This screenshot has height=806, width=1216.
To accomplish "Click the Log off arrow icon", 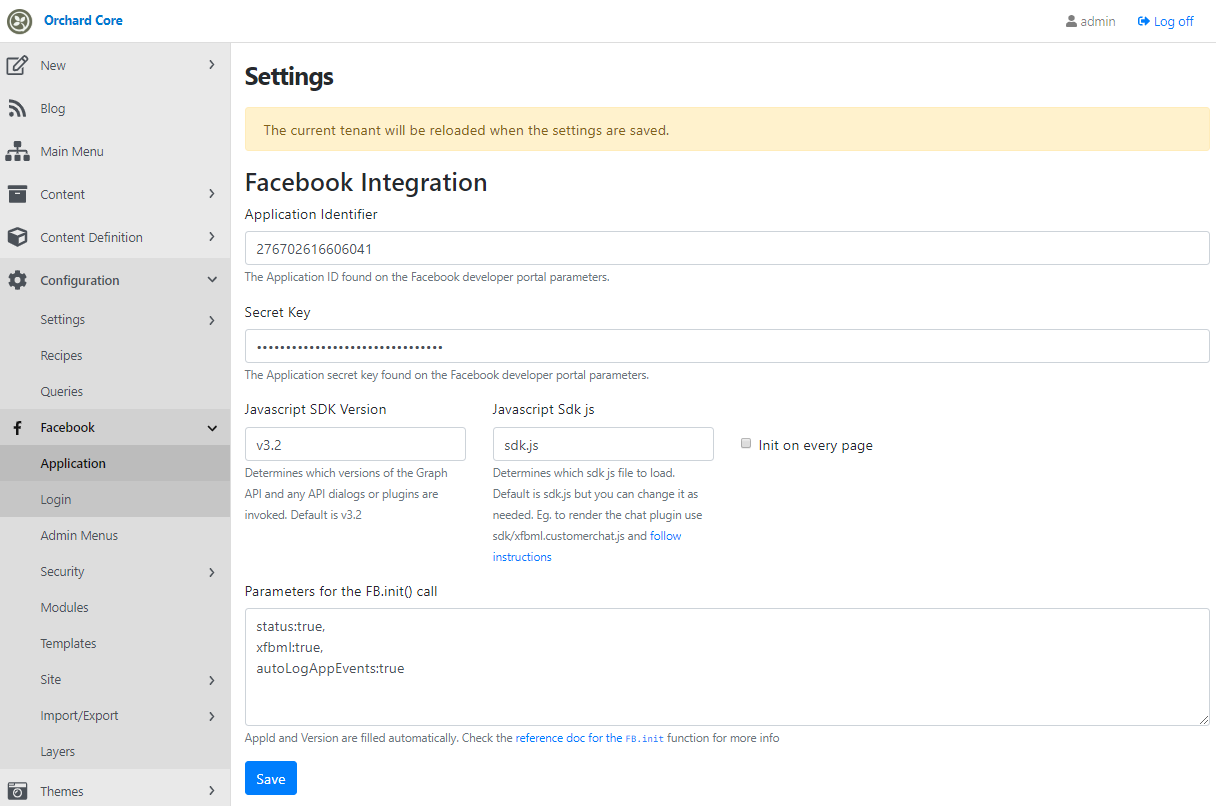I will [1144, 21].
